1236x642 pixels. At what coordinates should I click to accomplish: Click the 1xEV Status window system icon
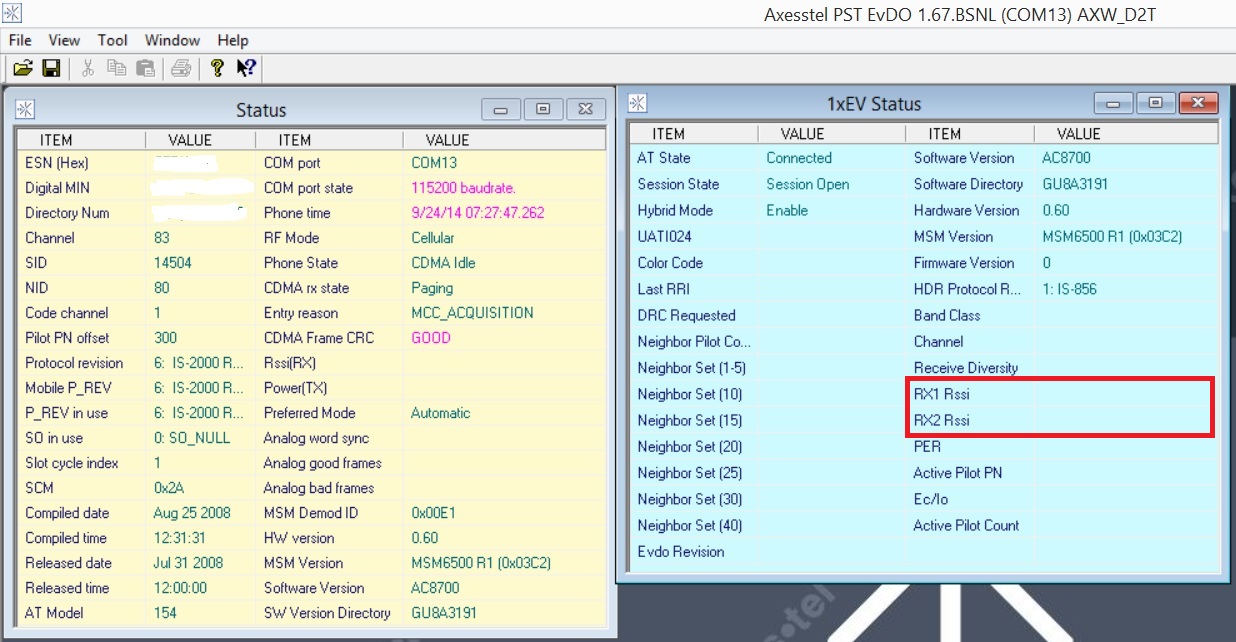tap(637, 103)
